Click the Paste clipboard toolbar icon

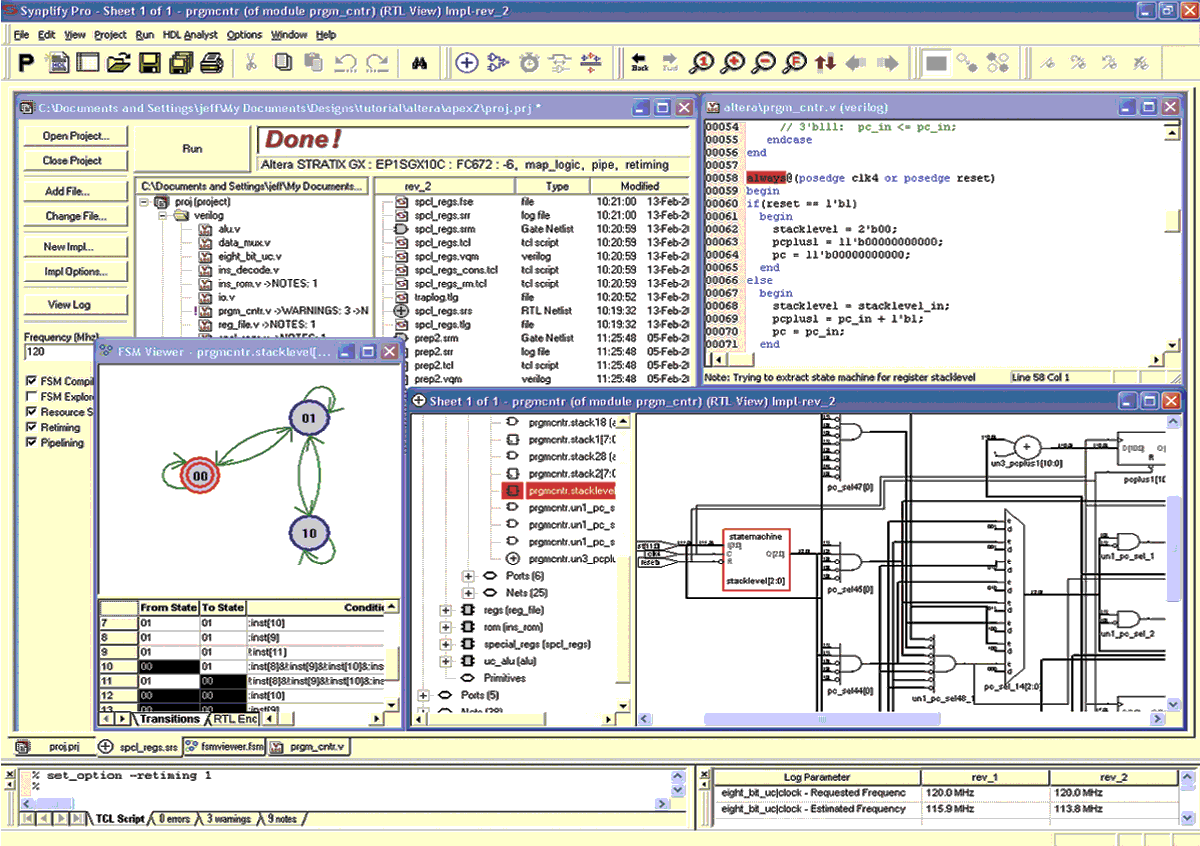(313, 63)
